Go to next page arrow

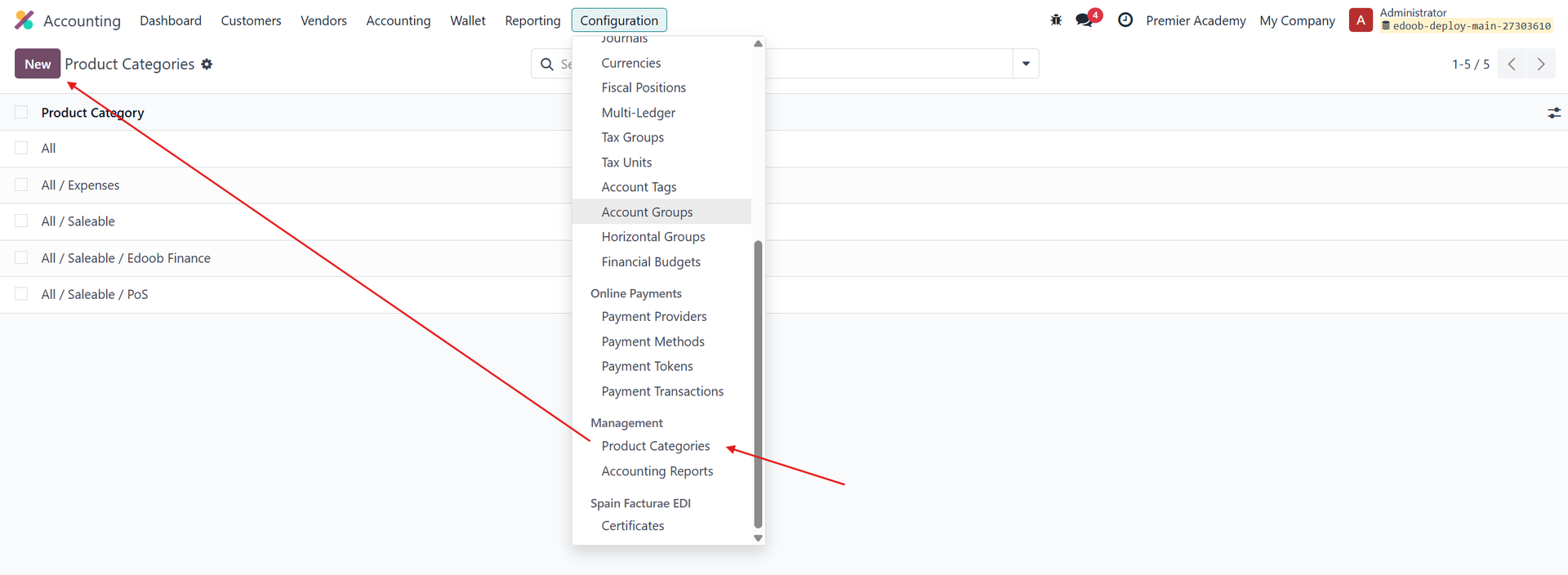point(1541,65)
